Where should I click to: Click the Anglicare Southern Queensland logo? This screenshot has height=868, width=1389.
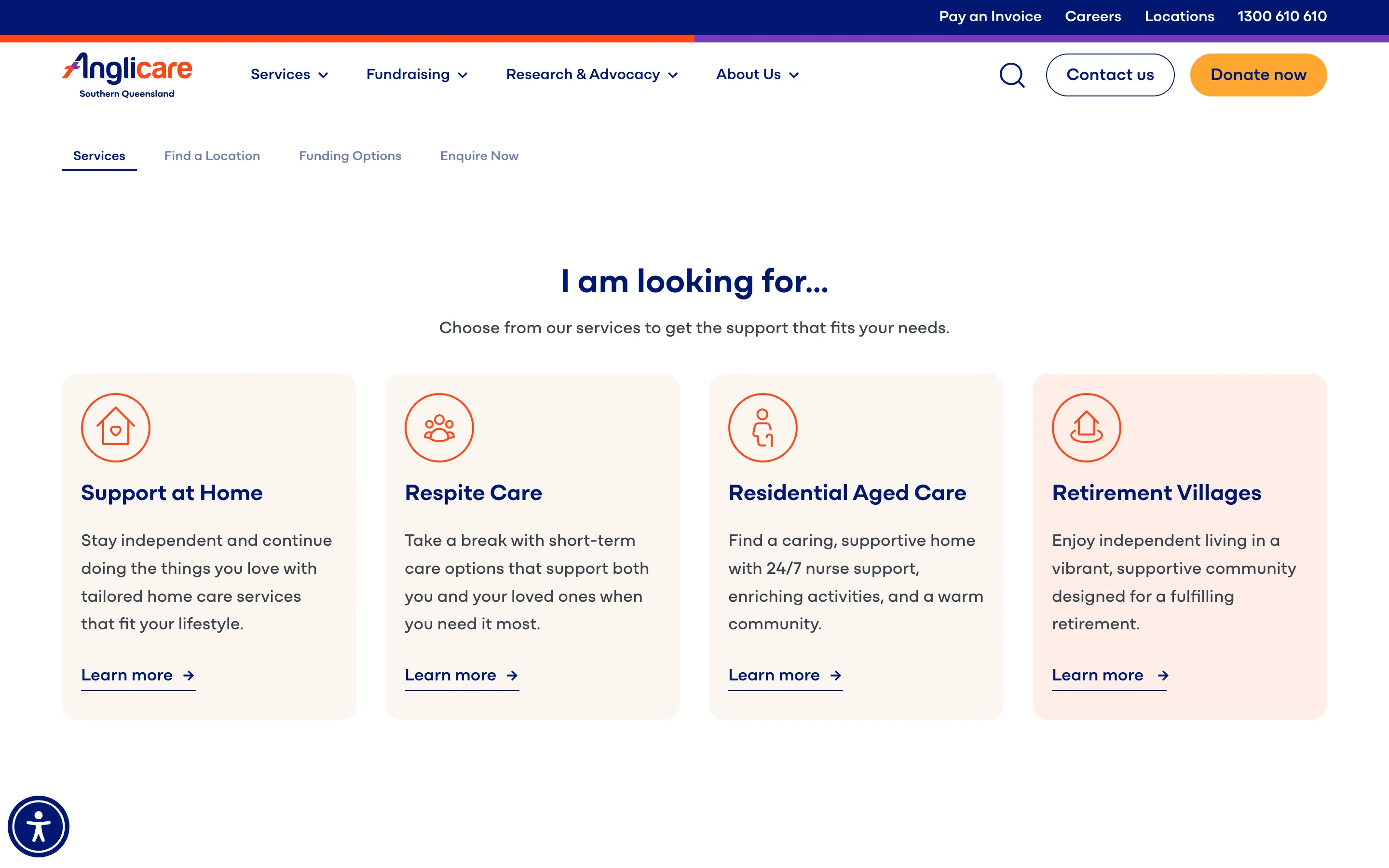pos(127,75)
